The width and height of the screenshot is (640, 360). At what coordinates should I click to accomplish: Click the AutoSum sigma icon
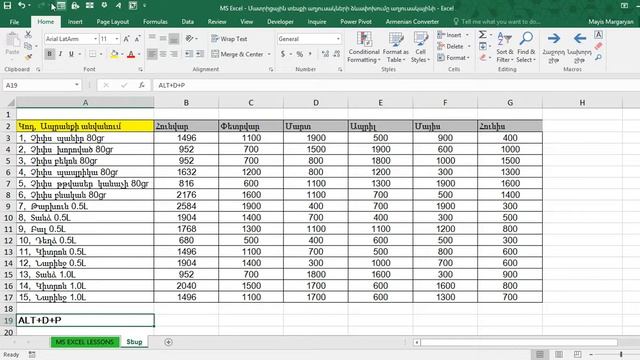point(482,35)
